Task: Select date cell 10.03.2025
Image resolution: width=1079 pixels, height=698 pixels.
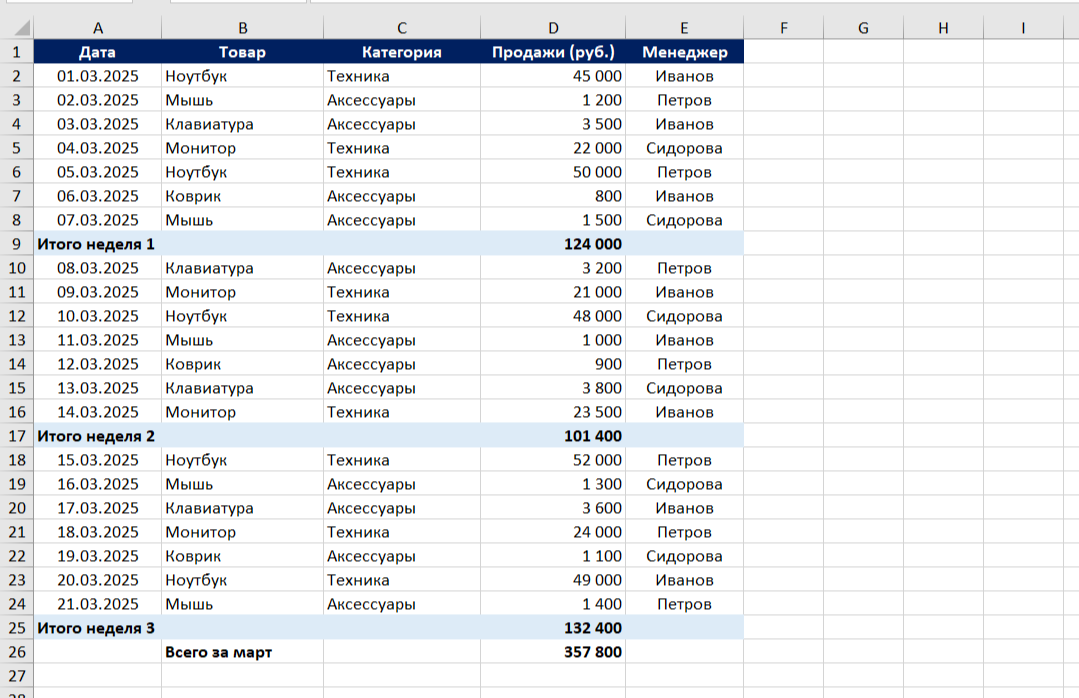Action: (98, 316)
